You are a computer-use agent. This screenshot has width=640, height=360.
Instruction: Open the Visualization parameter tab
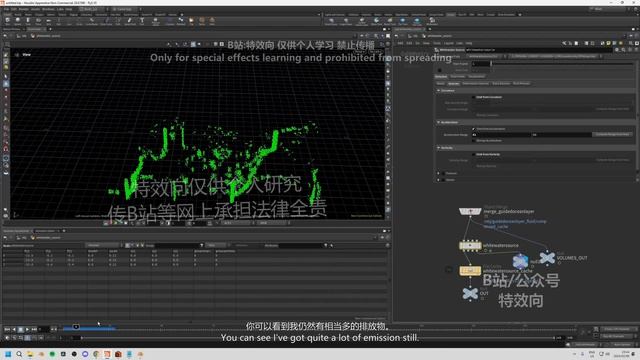(476, 77)
